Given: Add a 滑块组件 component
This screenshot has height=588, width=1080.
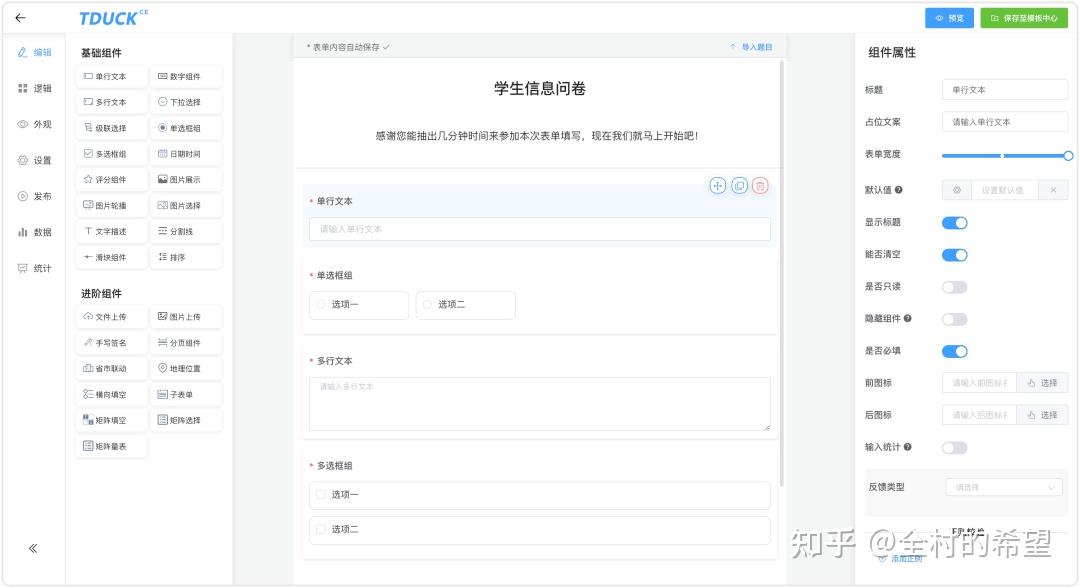Looking at the screenshot, I should click(112, 257).
